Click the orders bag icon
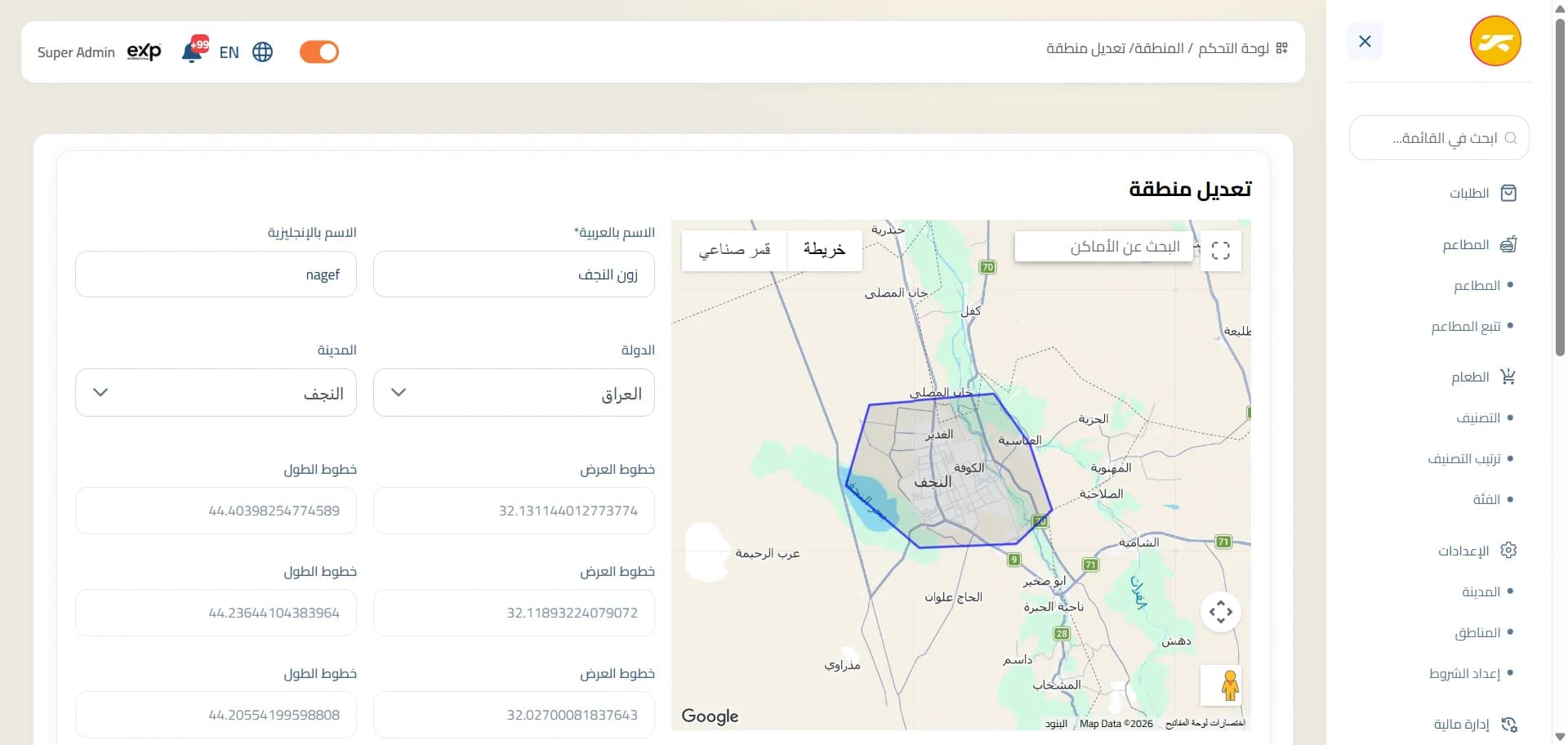The width and height of the screenshot is (1568, 745). pyautogui.click(x=1508, y=194)
